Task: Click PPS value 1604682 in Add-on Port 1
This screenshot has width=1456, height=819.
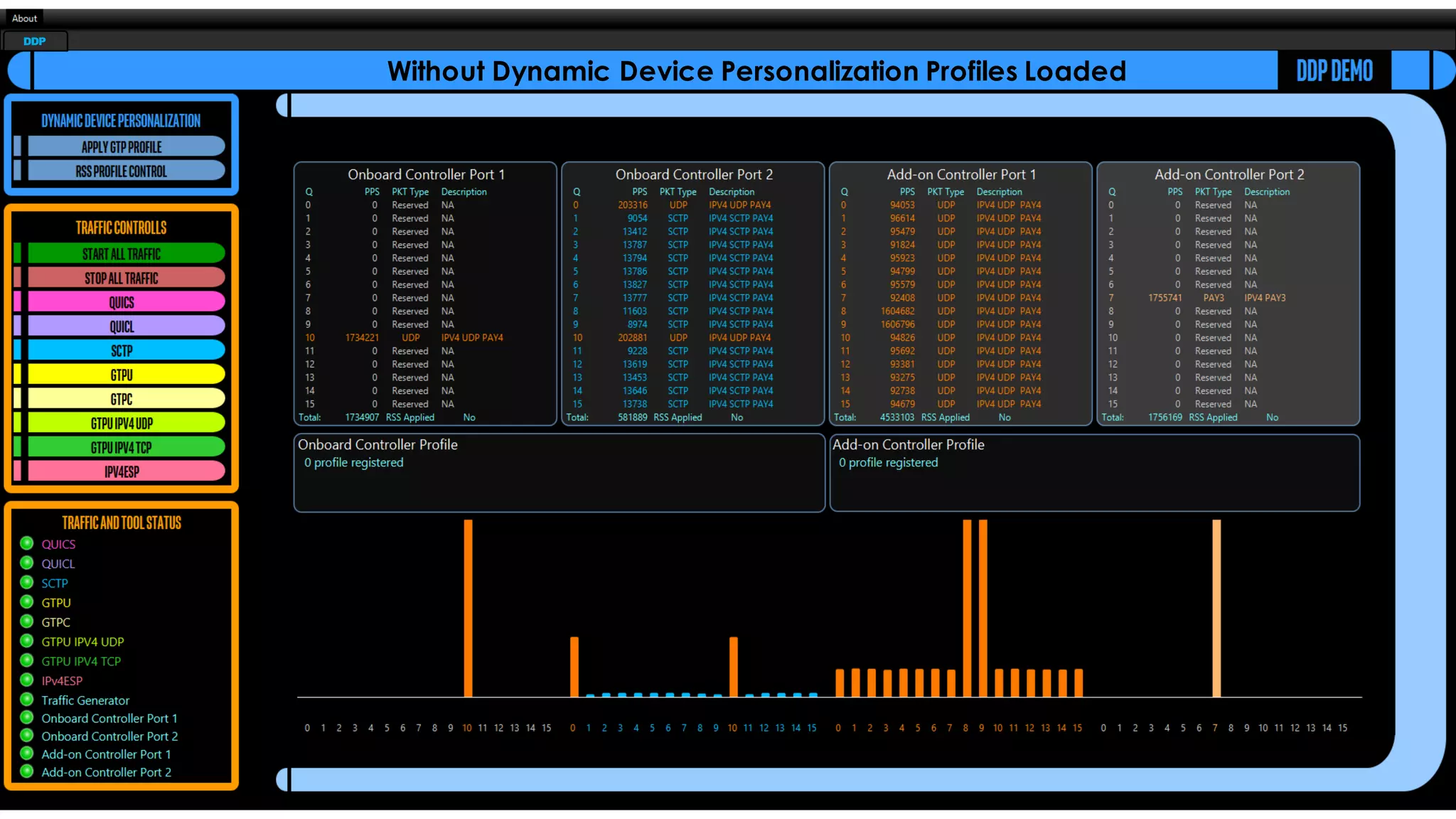Action: coord(898,311)
